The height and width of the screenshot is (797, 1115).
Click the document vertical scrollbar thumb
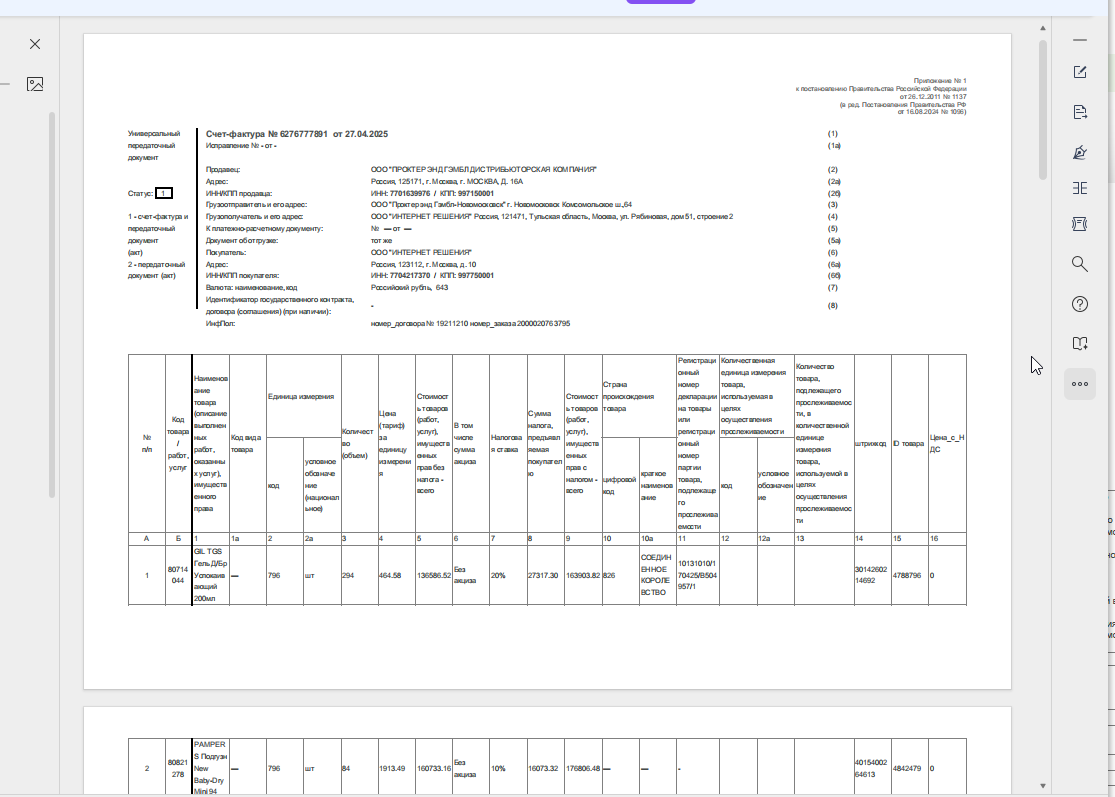click(x=1042, y=109)
